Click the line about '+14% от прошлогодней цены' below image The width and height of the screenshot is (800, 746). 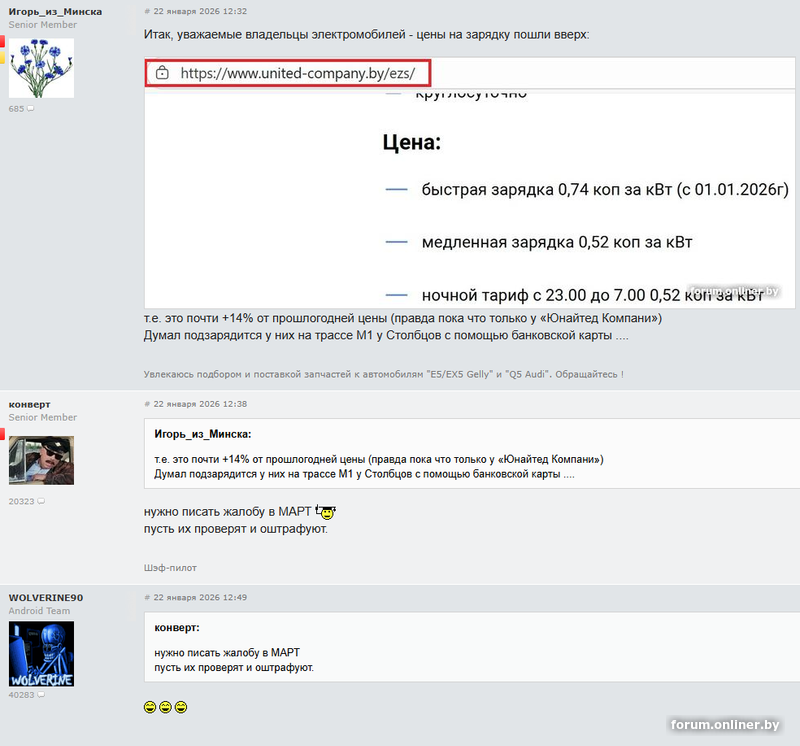(403, 318)
